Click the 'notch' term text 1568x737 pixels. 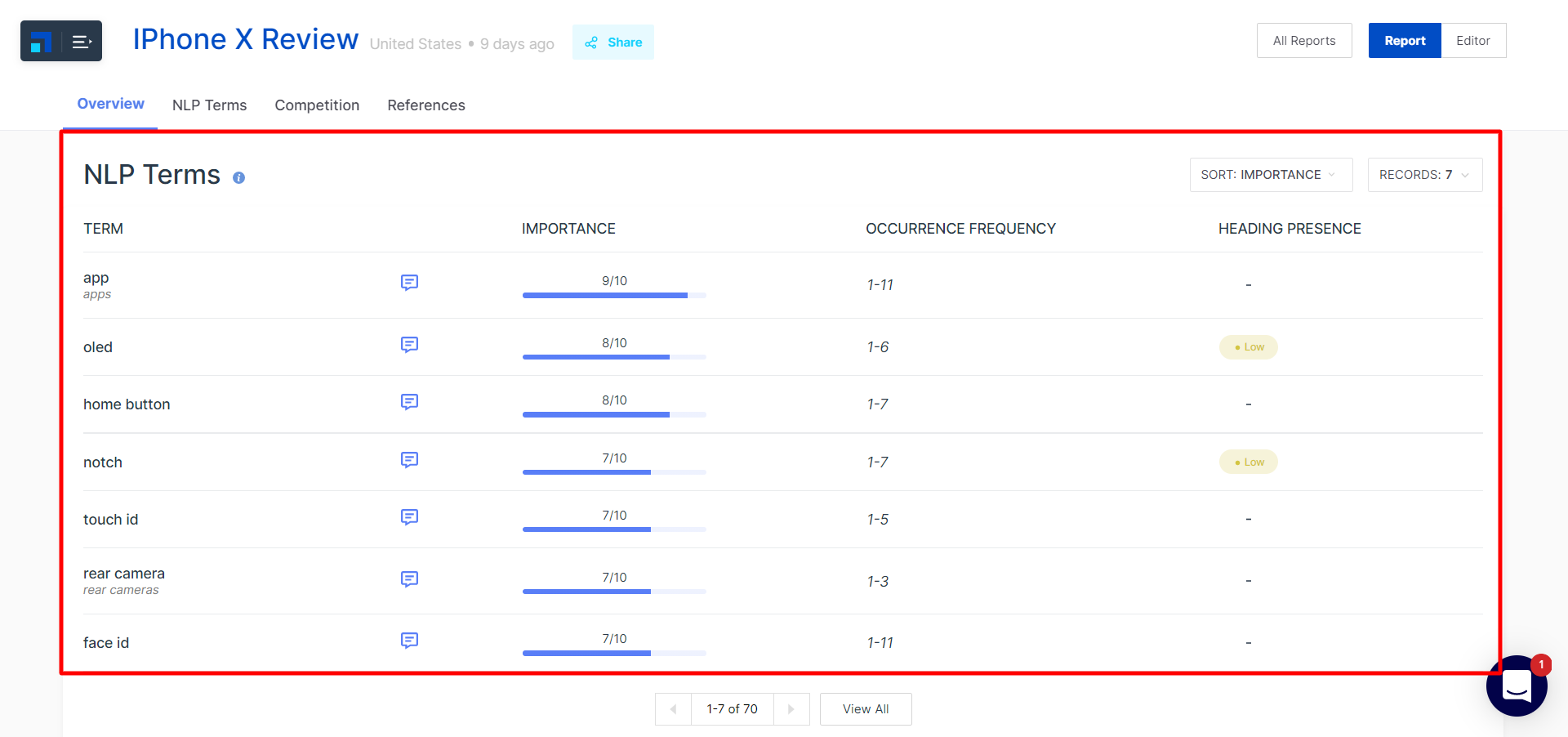click(x=103, y=462)
